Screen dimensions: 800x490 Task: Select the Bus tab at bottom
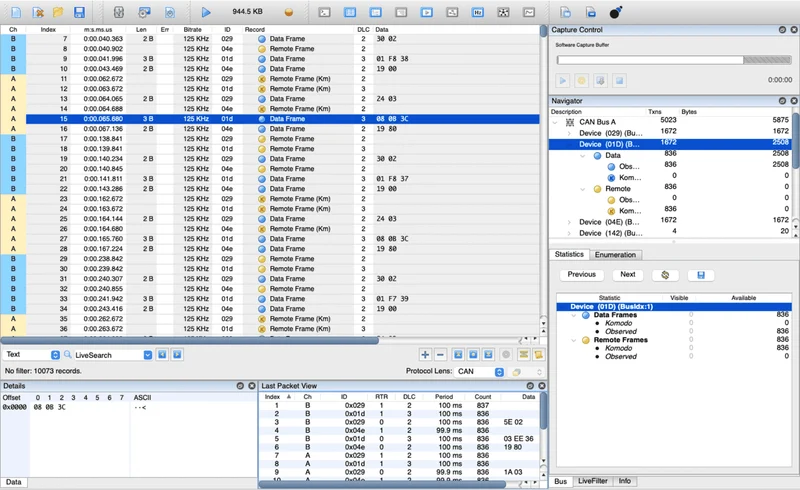point(560,481)
